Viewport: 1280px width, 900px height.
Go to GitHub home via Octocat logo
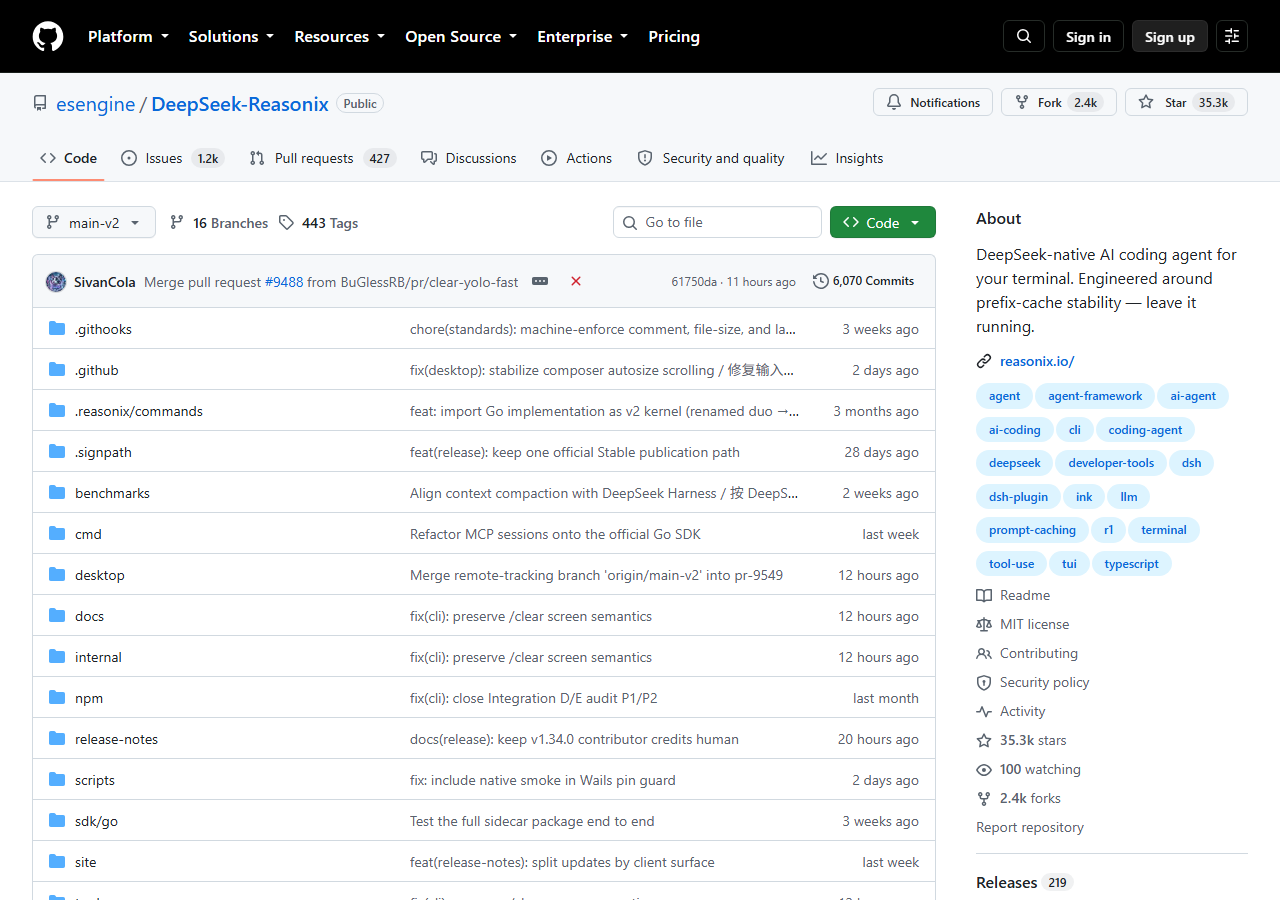[x=48, y=37]
